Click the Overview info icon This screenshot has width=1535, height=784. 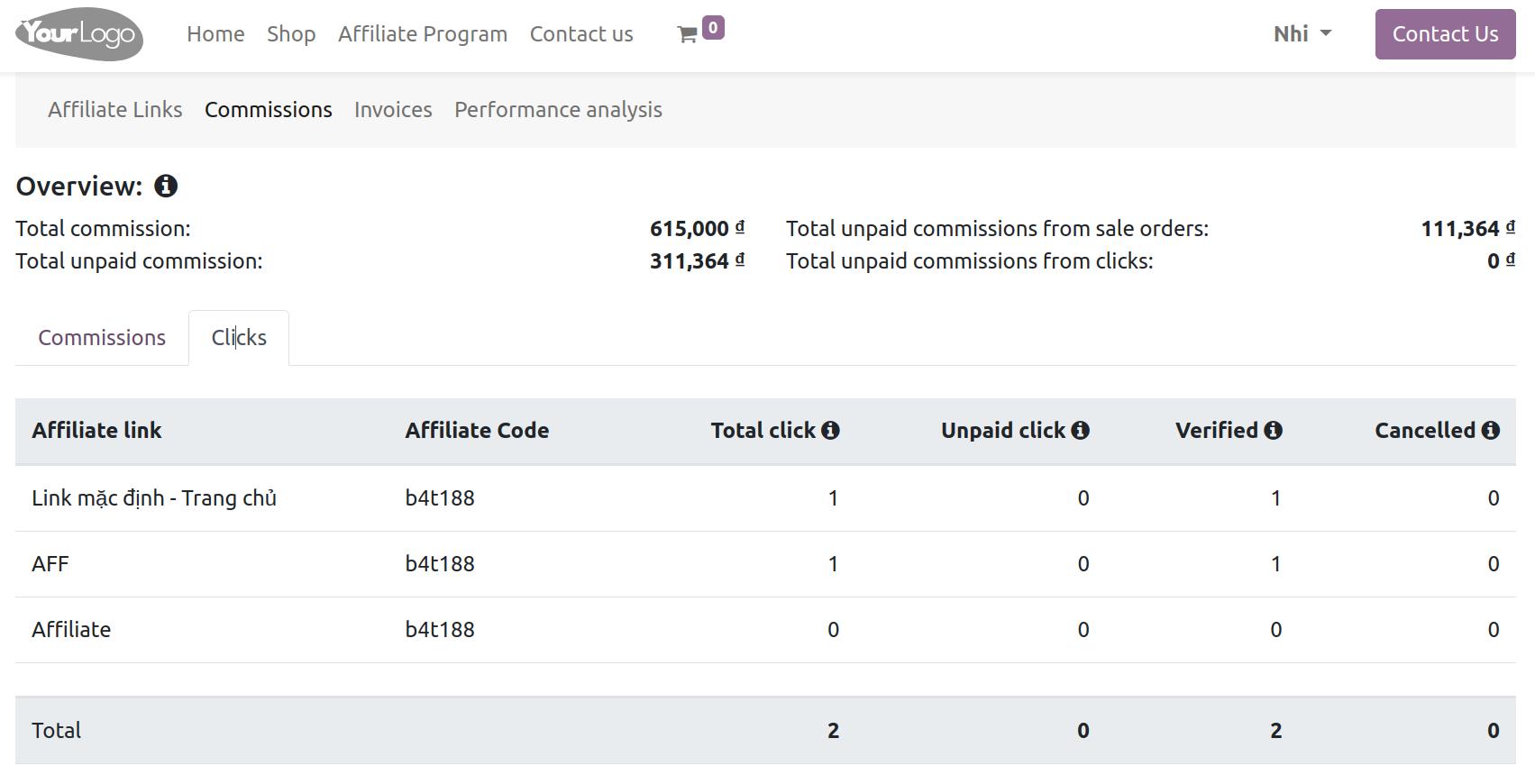click(x=166, y=187)
